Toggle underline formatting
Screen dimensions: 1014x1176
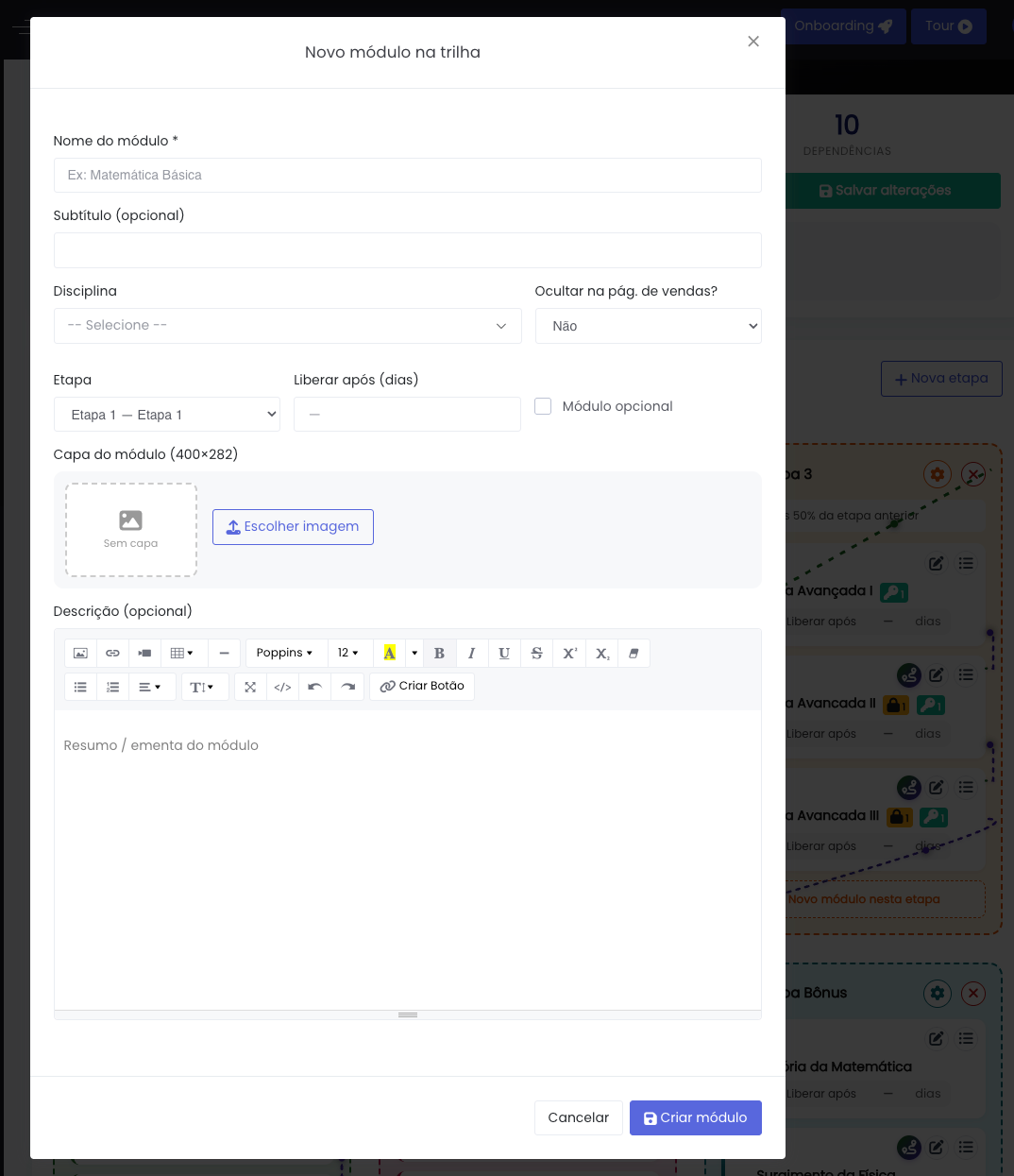[x=504, y=653]
